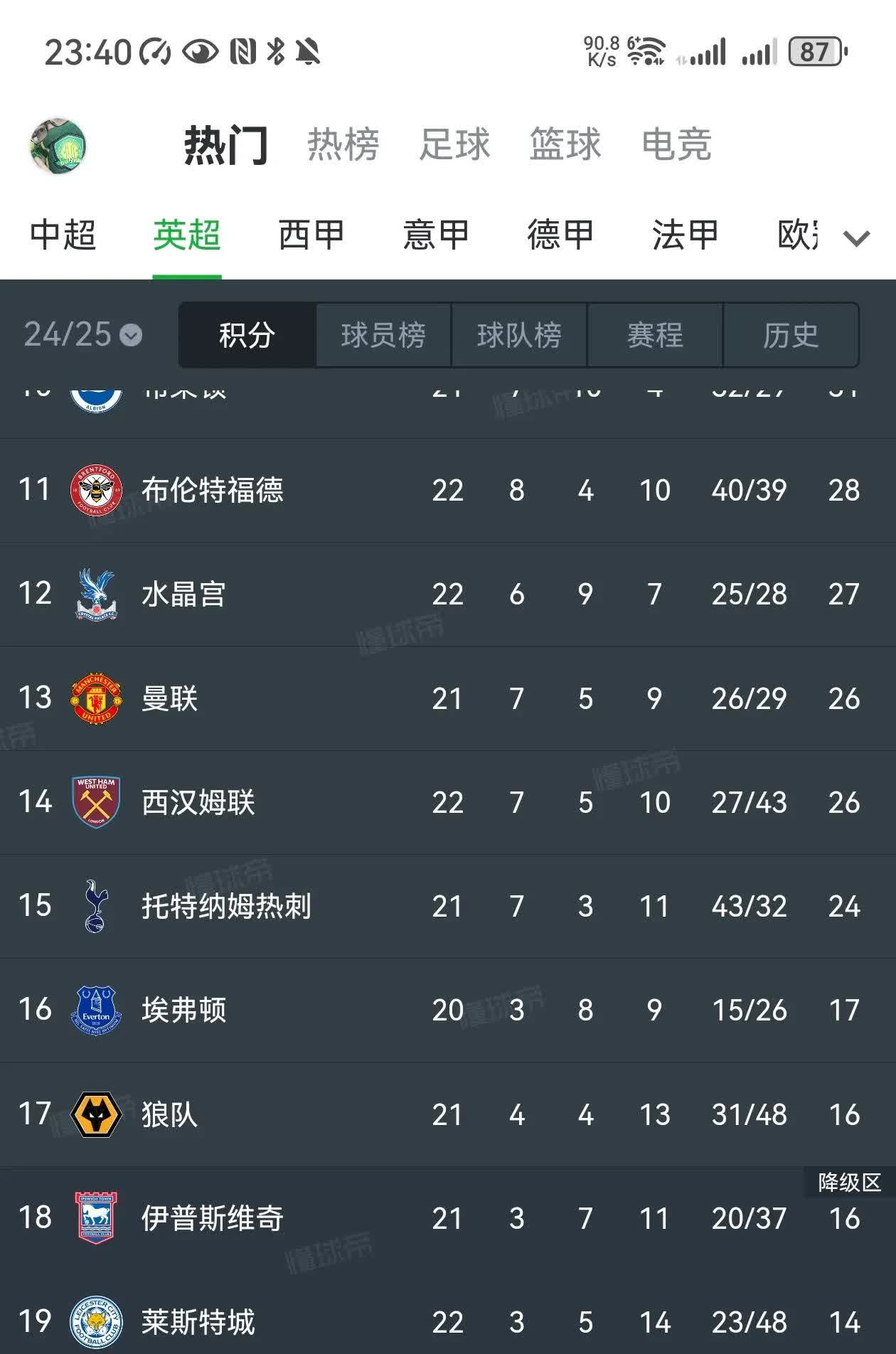Go to the 足球 top section
This screenshot has height=1354, width=896.
454,145
